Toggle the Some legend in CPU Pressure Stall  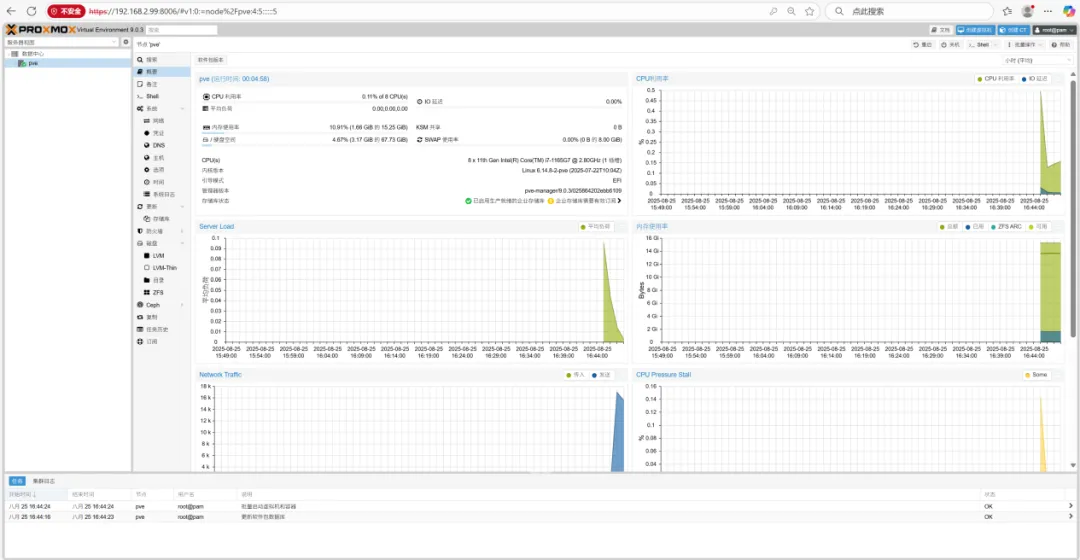click(1038, 375)
